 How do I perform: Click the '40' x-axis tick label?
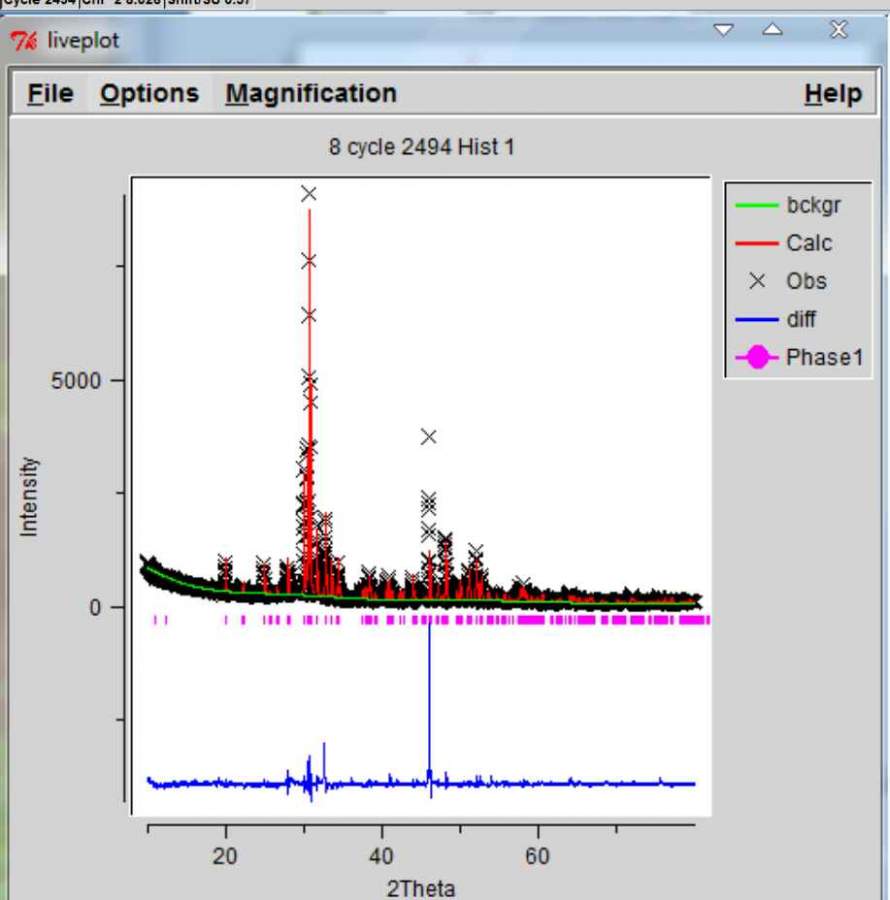coord(381,856)
